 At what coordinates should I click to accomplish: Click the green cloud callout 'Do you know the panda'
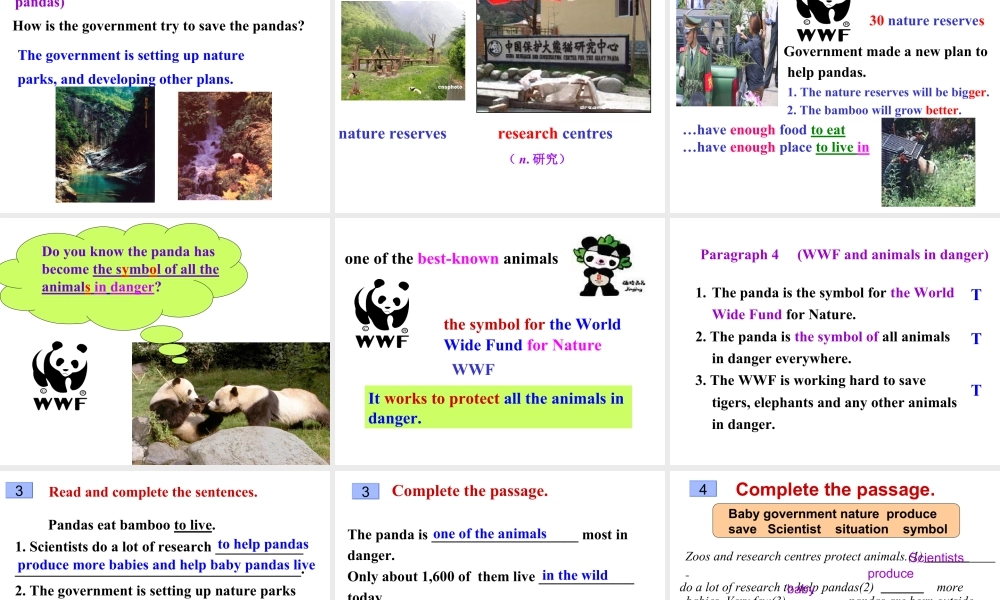pos(127,270)
